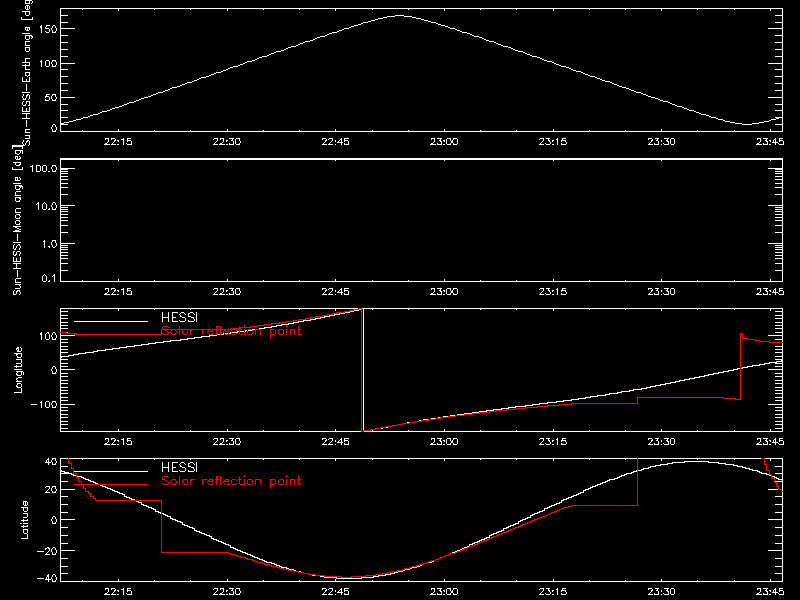Screen dimensions: 800x600
Task: Click 22:30 time label under Moon angle plot
Action: point(227,292)
